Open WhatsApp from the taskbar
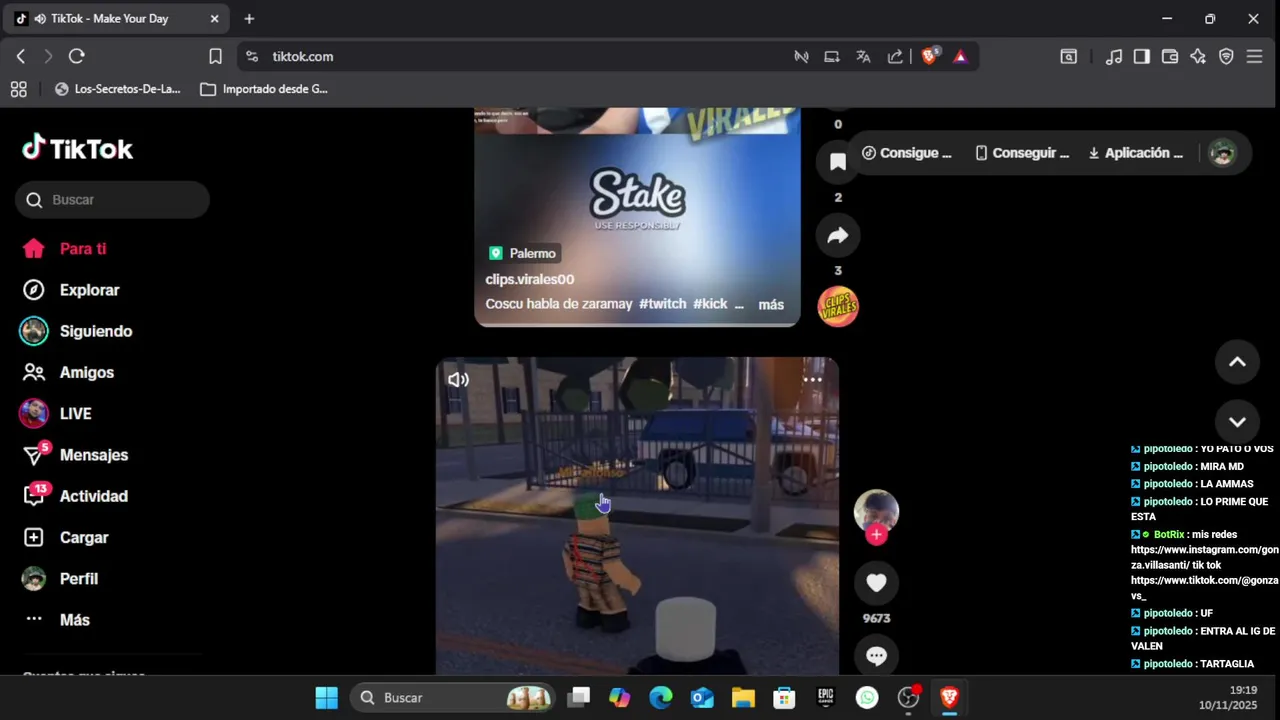Image resolution: width=1280 pixels, height=720 pixels. pos(867,698)
